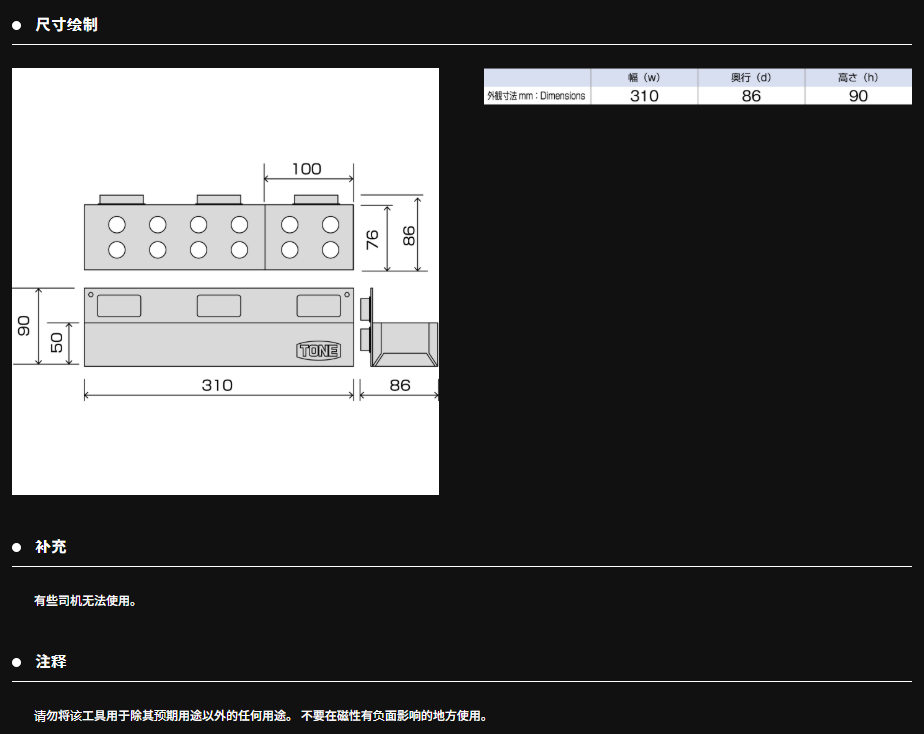Click the caution text under 注释

coord(260,716)
